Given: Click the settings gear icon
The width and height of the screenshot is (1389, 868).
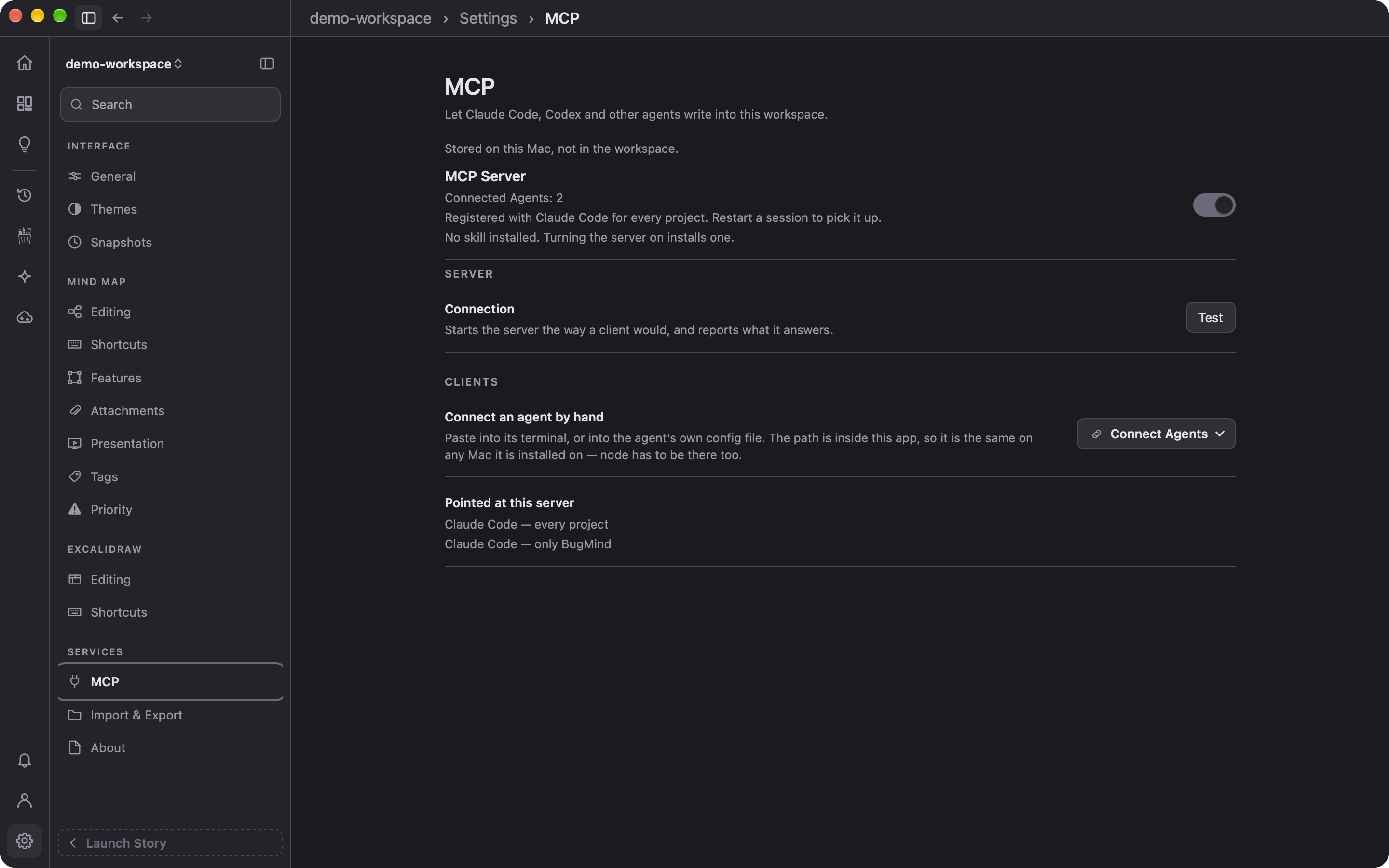Looking at the screenshot, I should pyautogui.click(x=24, y=841).
